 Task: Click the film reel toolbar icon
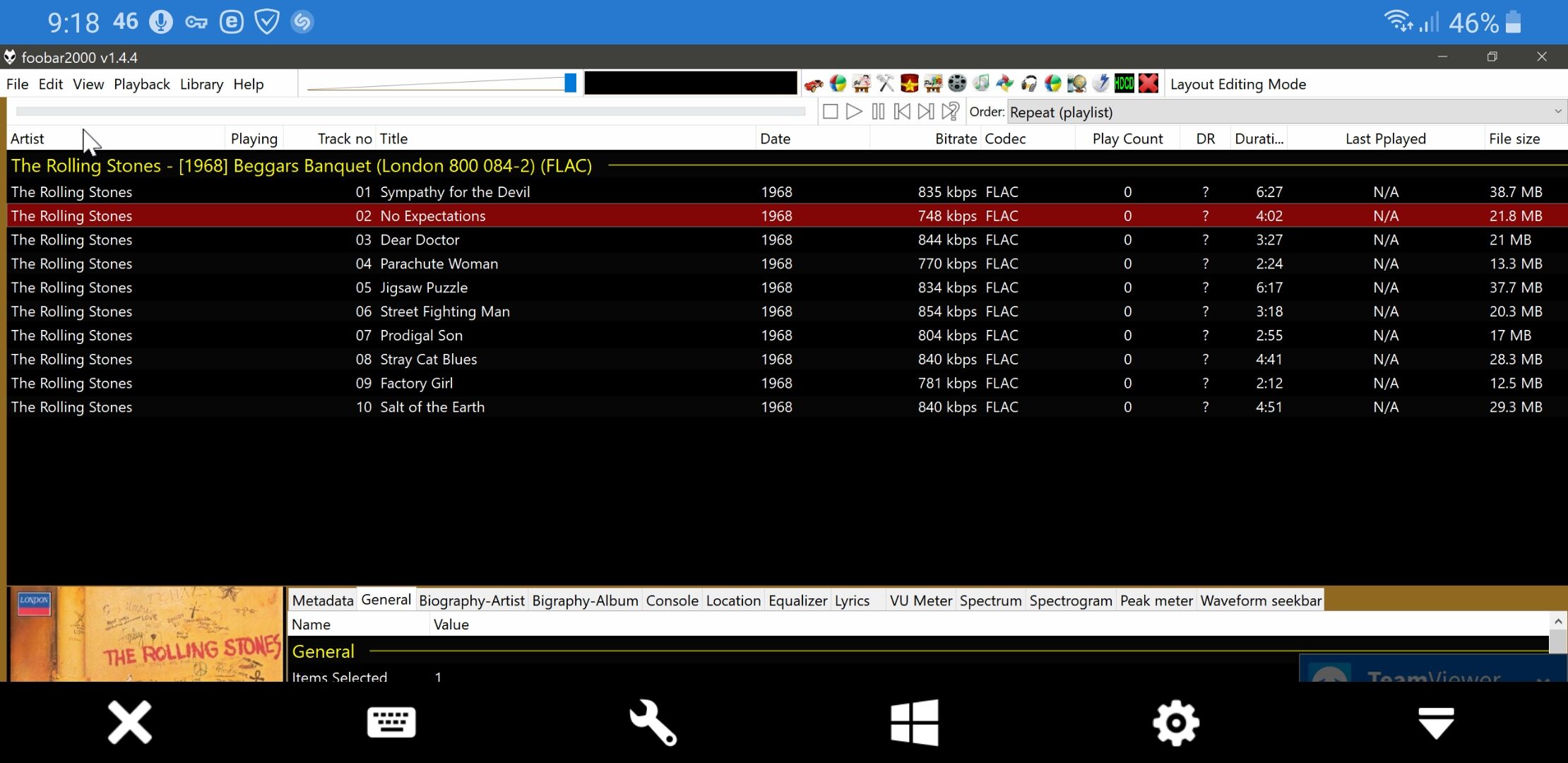click(x=957, y=84)
